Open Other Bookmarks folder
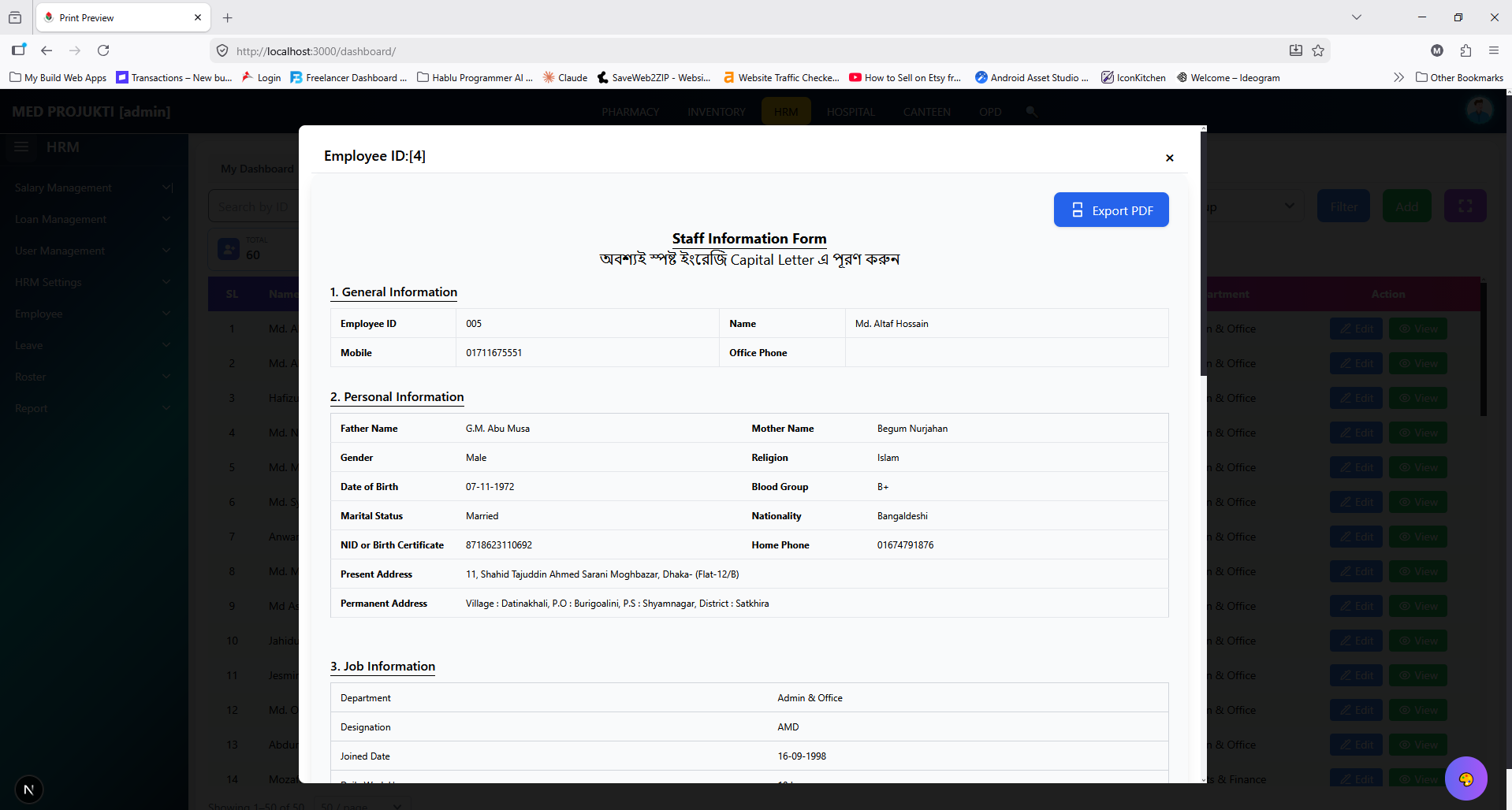This screenshot has width=1512, height=810. point(1459,77)
